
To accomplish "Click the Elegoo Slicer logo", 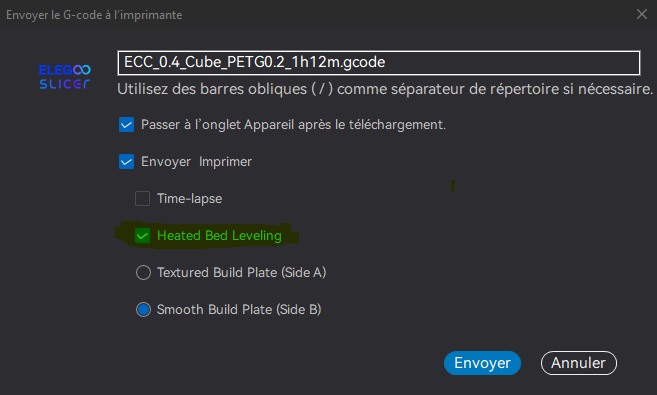I will (x=65, y=77).
